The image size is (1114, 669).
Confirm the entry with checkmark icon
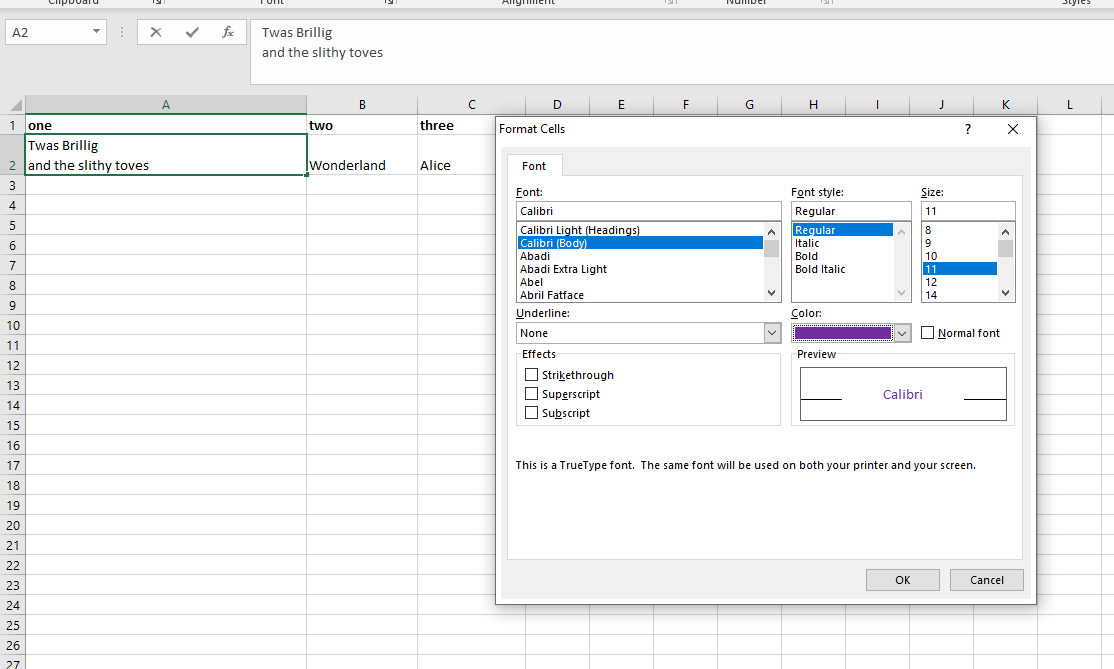pos(192,32)
